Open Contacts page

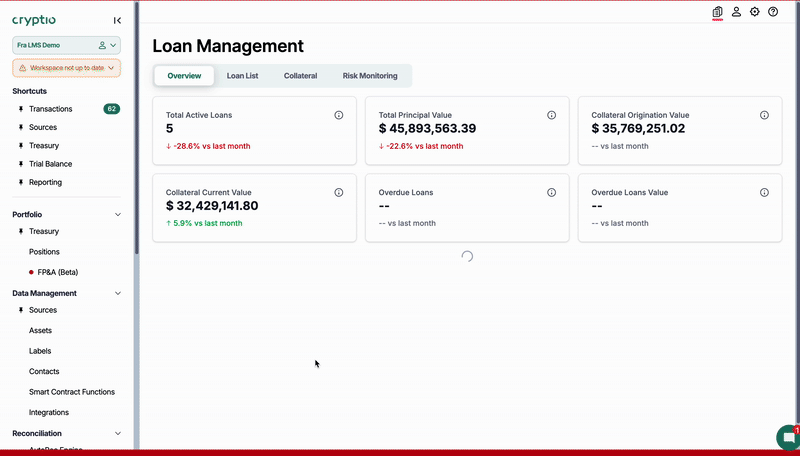pos(44,371)
